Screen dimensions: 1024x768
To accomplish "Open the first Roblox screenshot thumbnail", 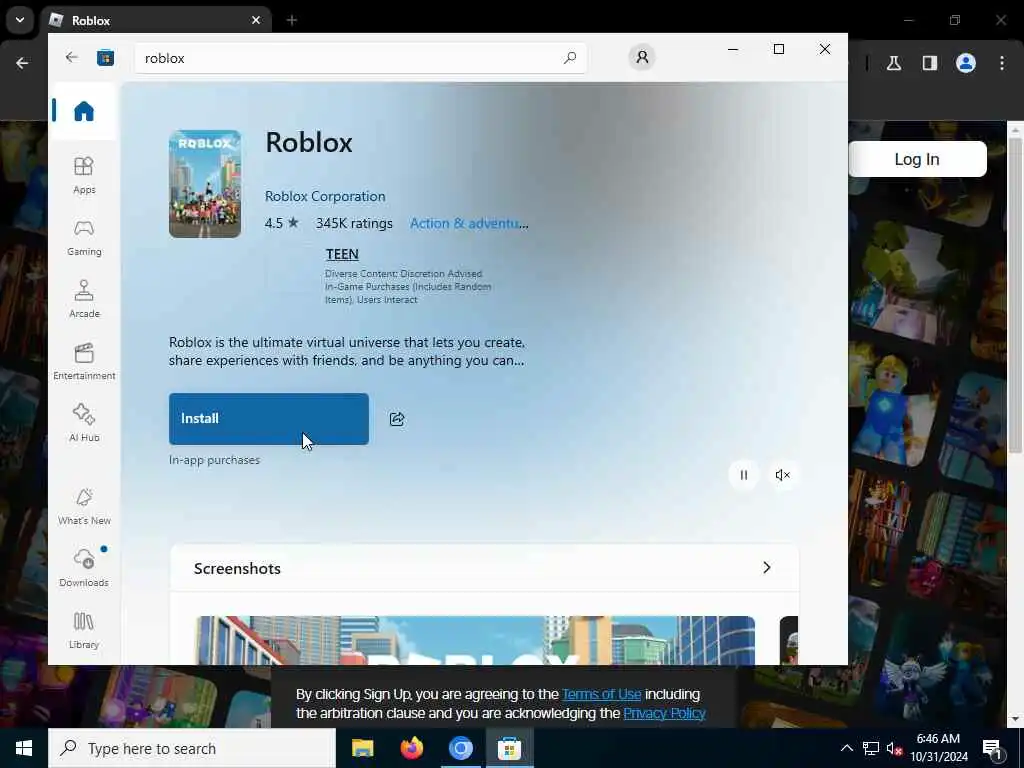I will pyautogui.click(x=475, y=641).
